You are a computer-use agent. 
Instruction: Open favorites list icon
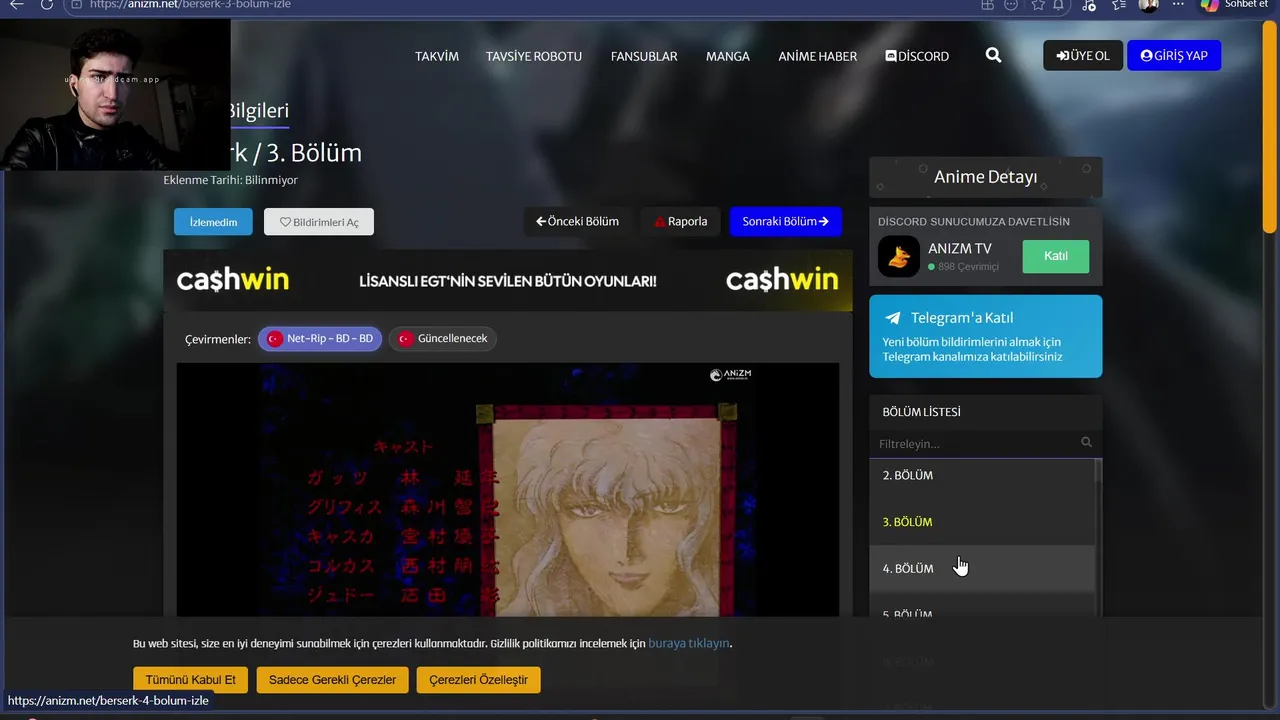[1119, 5]
